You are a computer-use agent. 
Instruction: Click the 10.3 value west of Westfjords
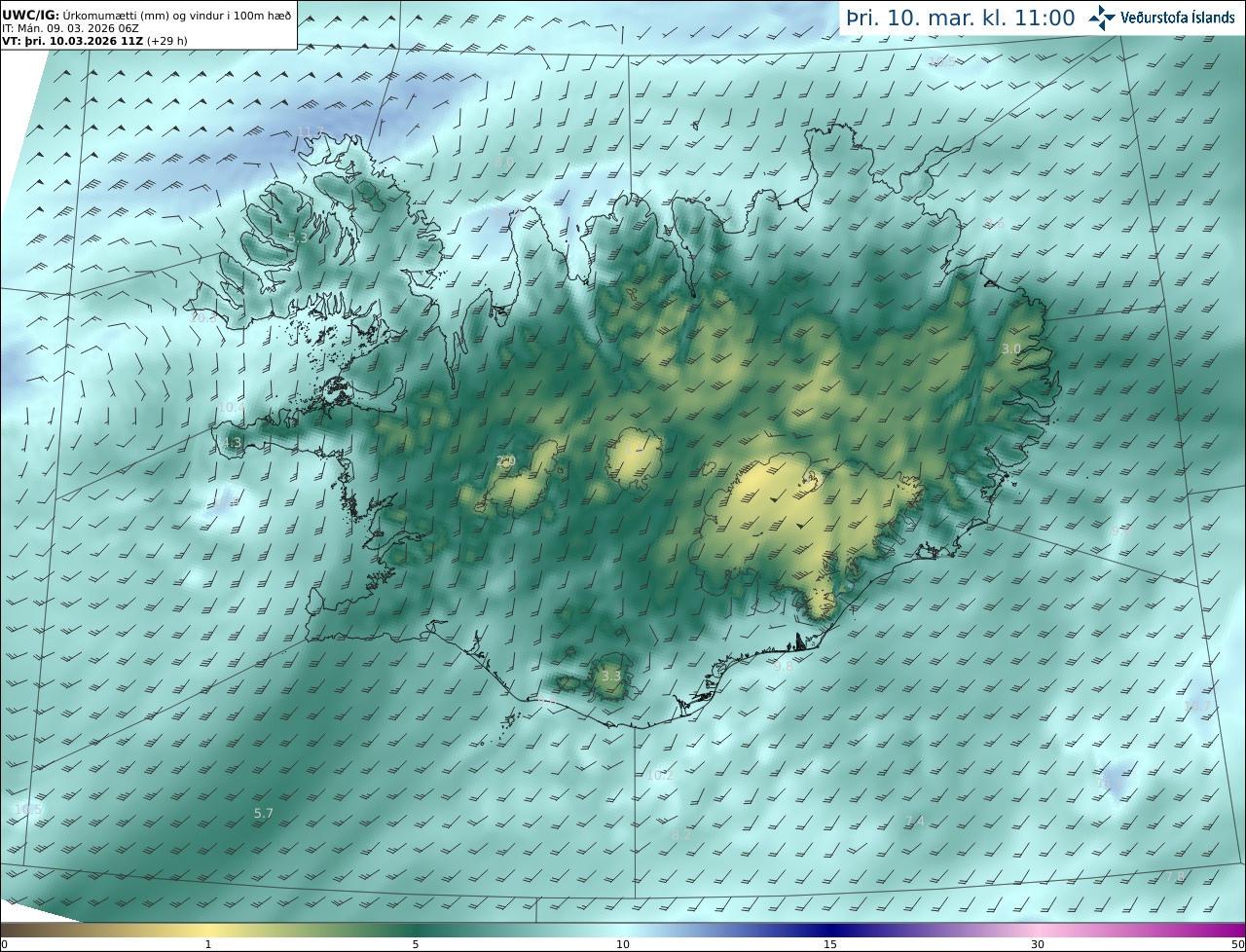tap(203, 317)
